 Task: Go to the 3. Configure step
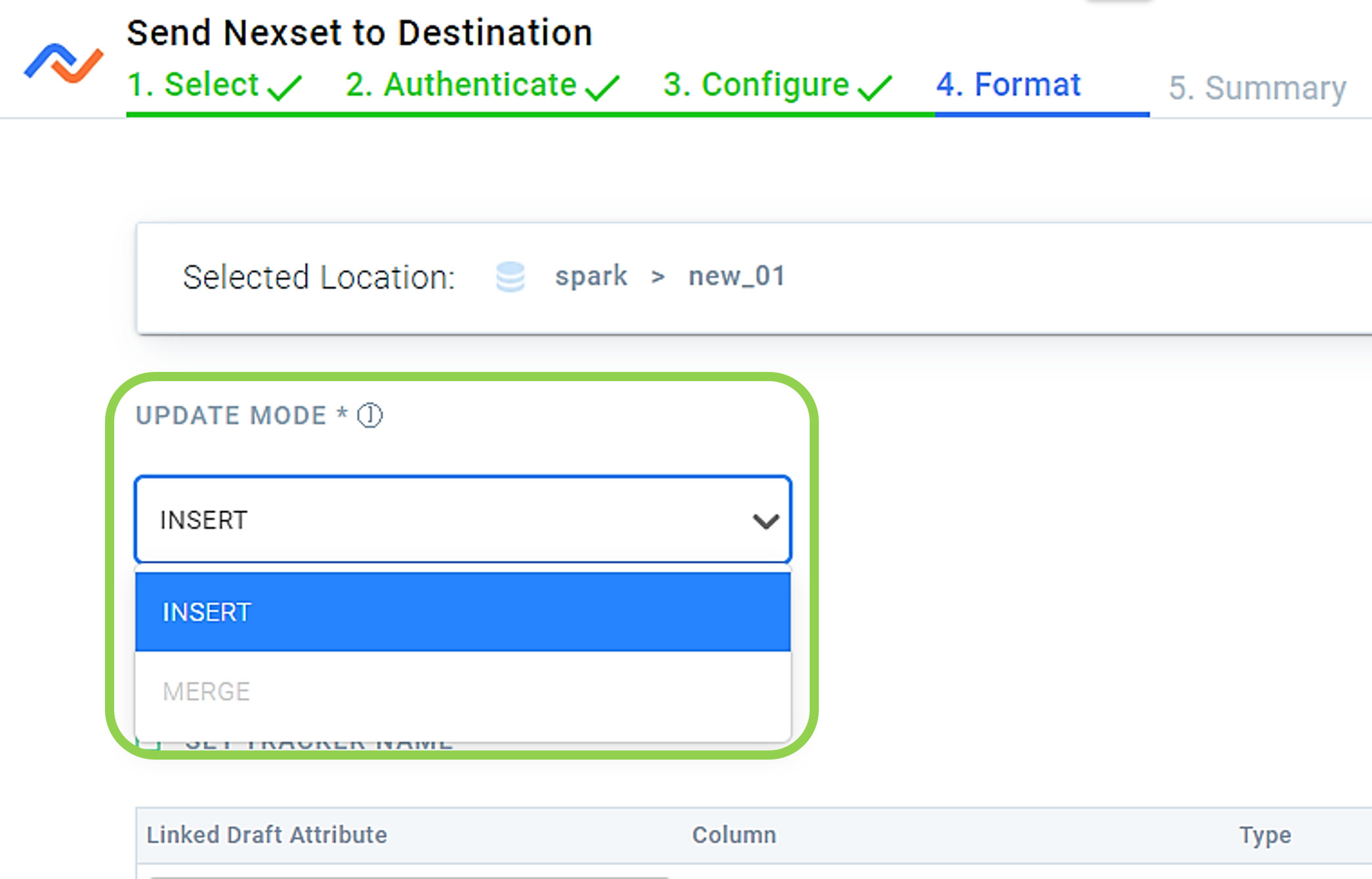pyautogui.click(x=756, y=85)
